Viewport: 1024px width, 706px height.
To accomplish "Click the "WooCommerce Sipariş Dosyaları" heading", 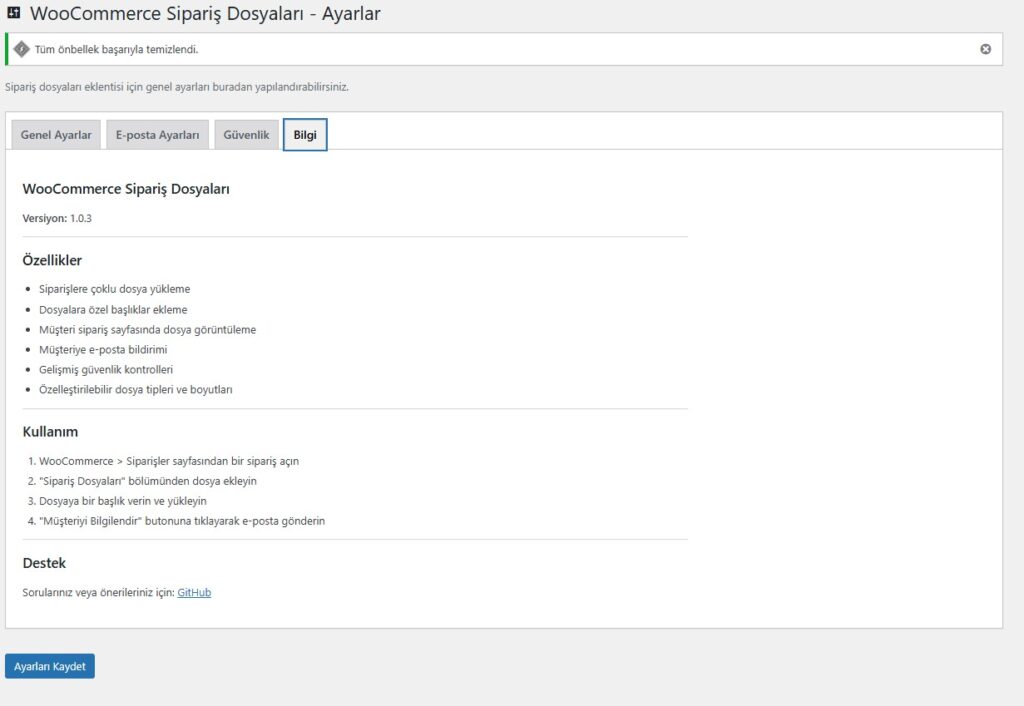I will tap(126, 188).
